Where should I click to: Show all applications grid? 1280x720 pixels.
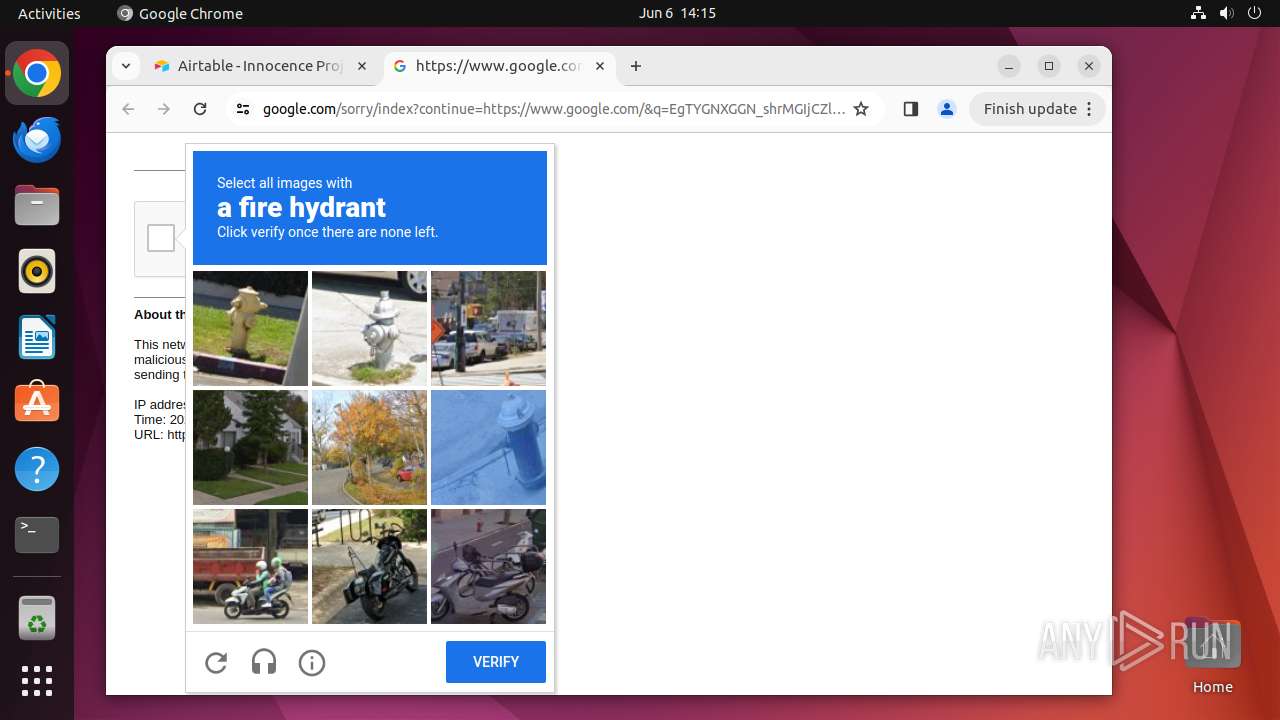(x=37, y=681)
